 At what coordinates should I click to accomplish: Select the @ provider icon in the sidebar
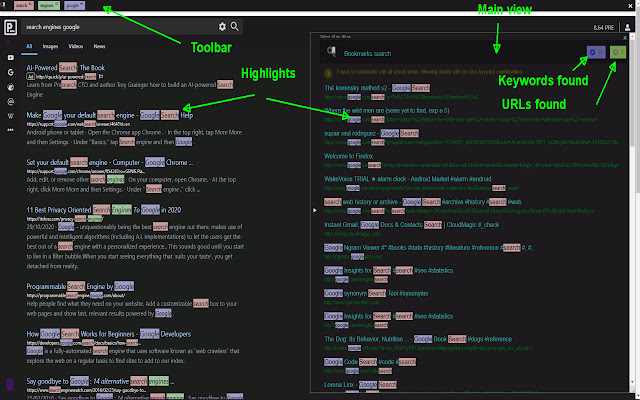11,102
